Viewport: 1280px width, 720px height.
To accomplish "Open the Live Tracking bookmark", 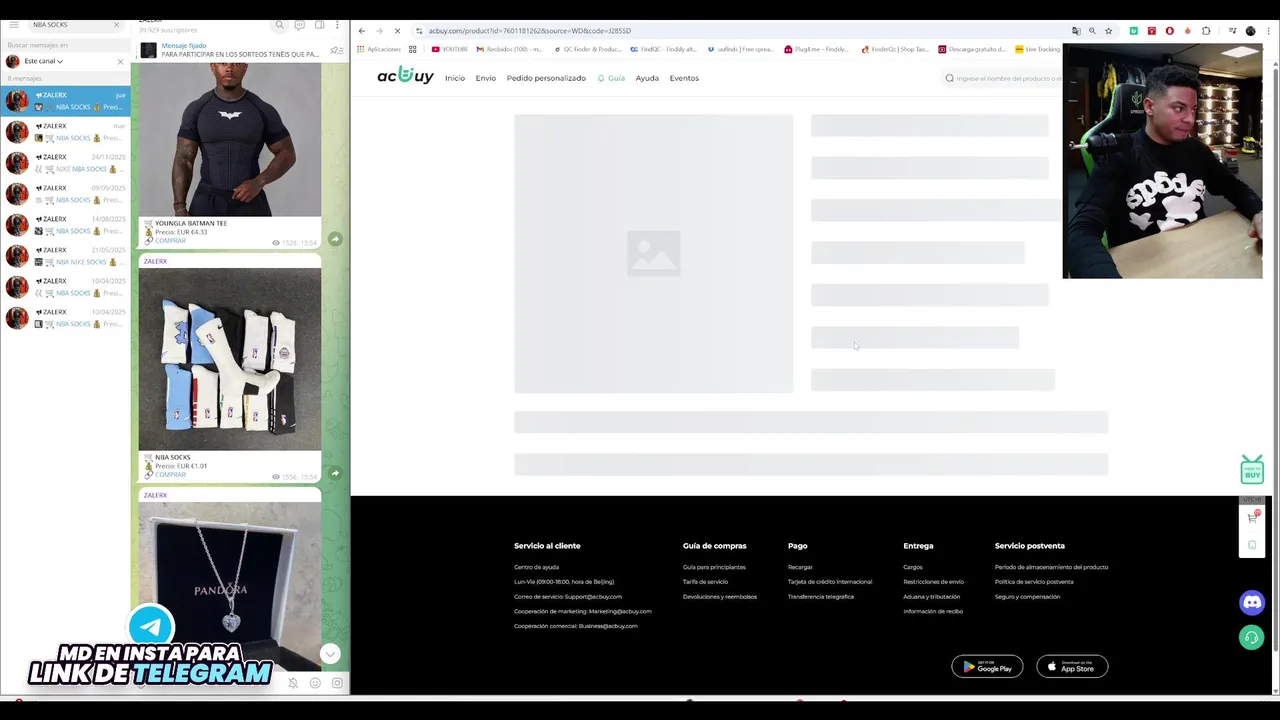I will (1037, 49).
